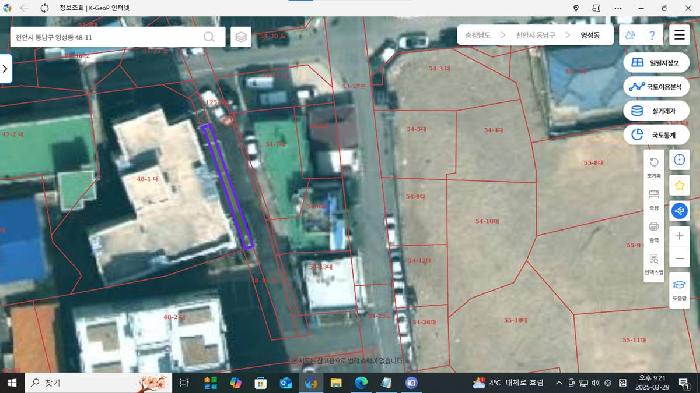Click the question mark help icon
Image resolution: width=700 pixels, height=393 pixels.
pyautogui.click(x=652, y=35)
